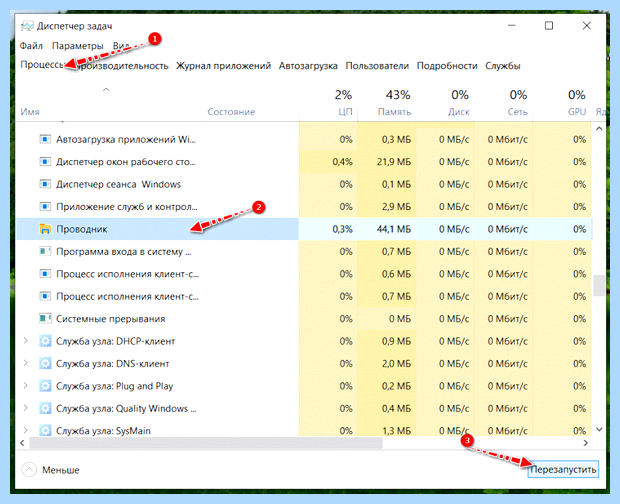Sort by the Состояние column header

tap(231, 112)
